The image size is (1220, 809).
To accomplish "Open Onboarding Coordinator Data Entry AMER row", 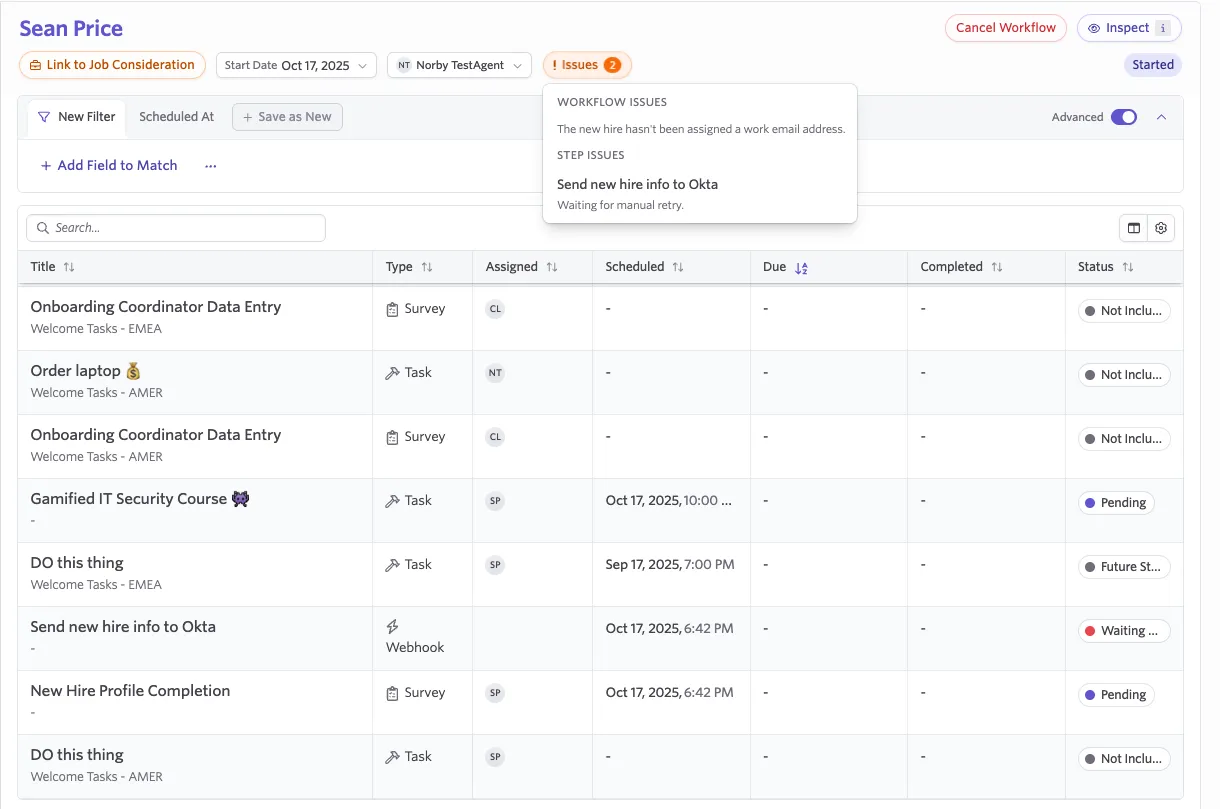I will (156, 435).
